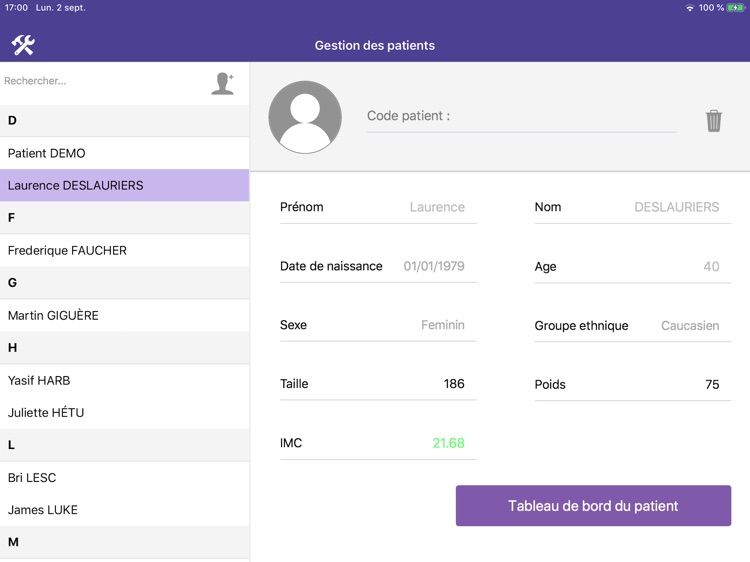Edit the Taille value 186

click(454, 384)
